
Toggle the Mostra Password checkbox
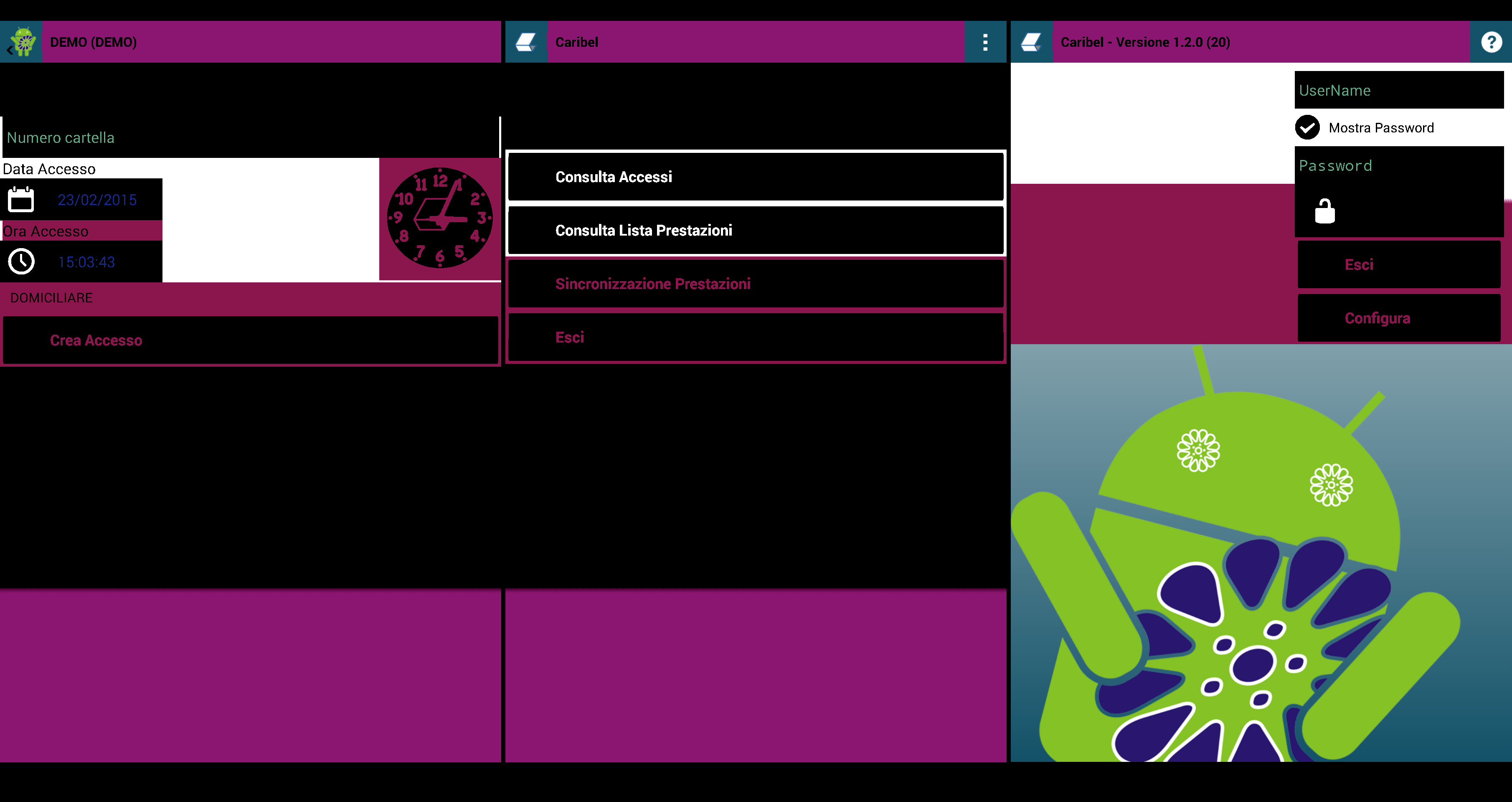pos(1307,127)
